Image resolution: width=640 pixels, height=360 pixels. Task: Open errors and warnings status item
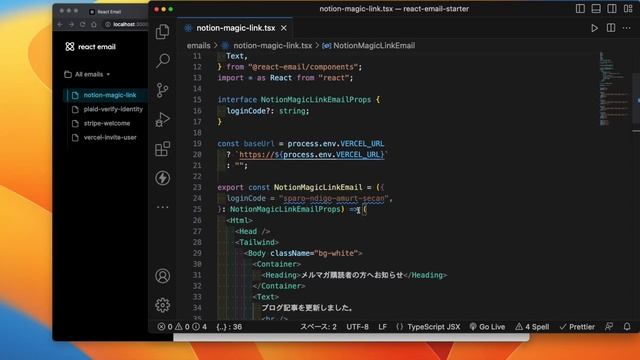point(182,327)
